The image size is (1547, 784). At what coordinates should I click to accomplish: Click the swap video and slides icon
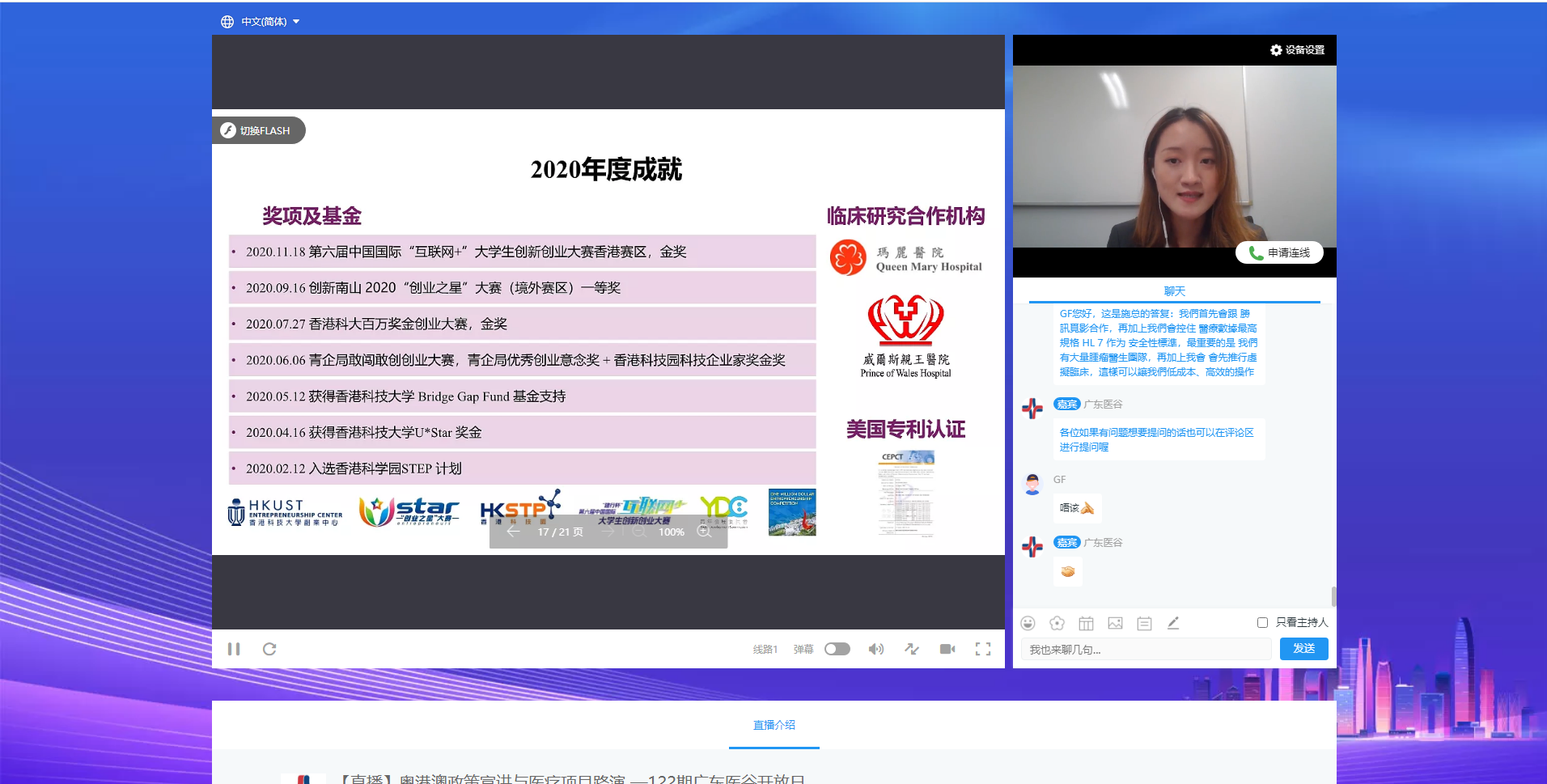(912, 649)
